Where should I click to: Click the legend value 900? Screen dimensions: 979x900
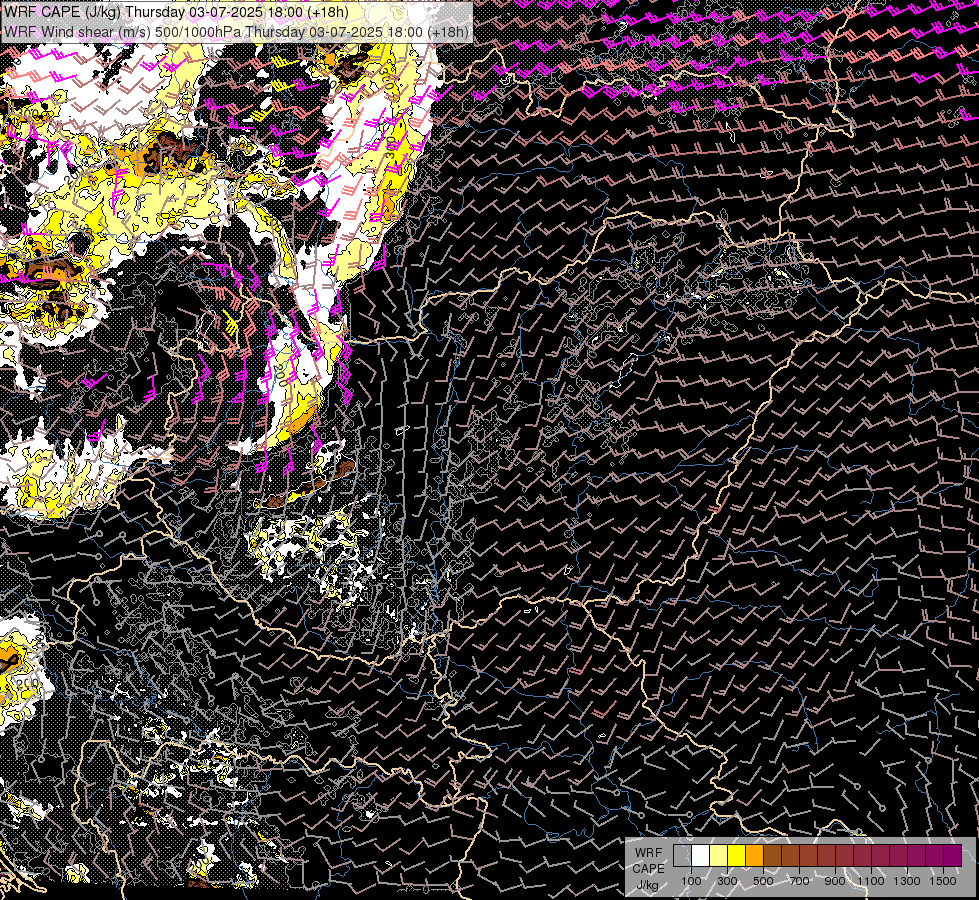tap(835, 881)
